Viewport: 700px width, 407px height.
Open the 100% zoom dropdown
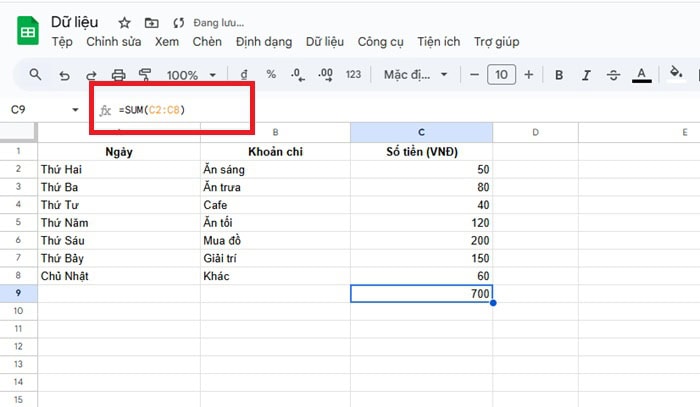[x=191, y=75]
